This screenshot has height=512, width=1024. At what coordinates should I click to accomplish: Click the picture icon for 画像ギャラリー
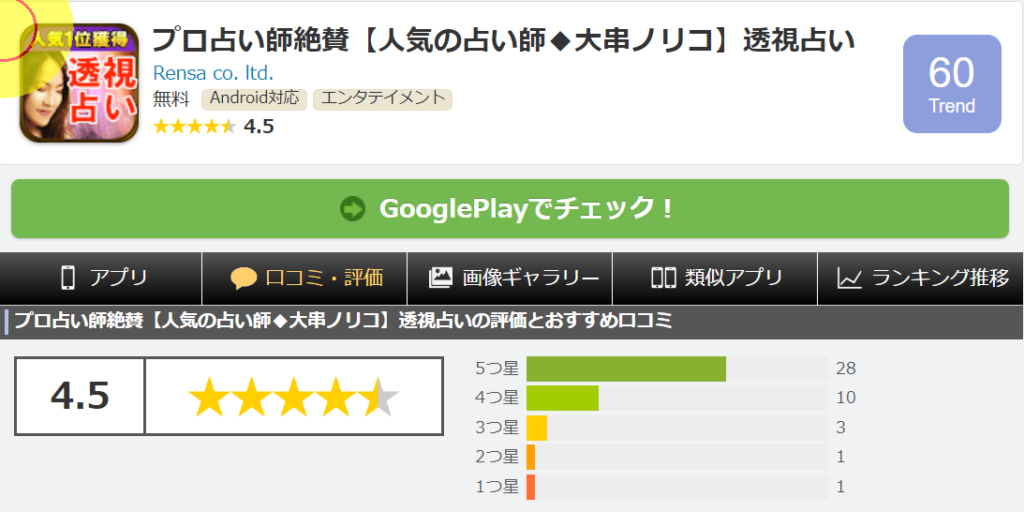(x=441, y=278)
